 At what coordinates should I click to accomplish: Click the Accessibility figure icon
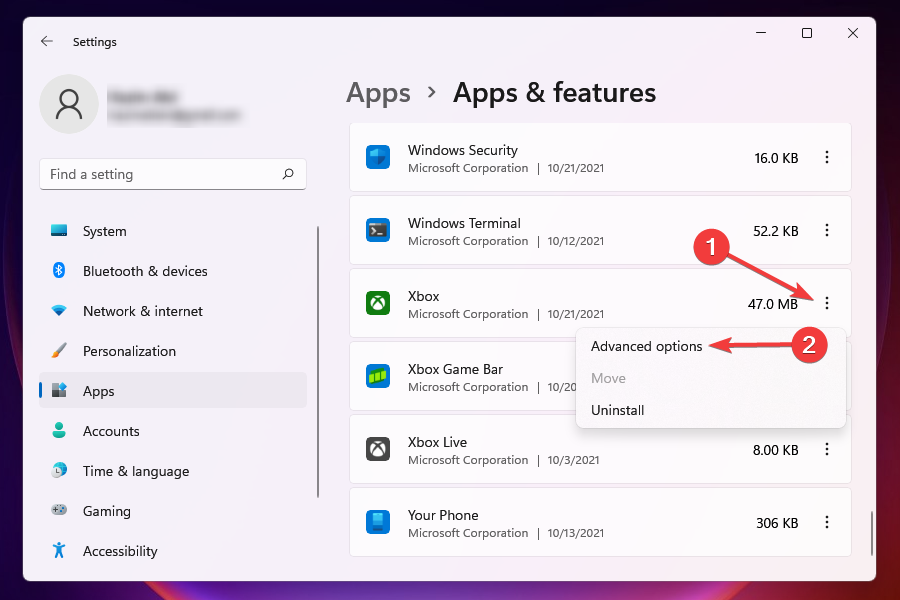(59, 550)
